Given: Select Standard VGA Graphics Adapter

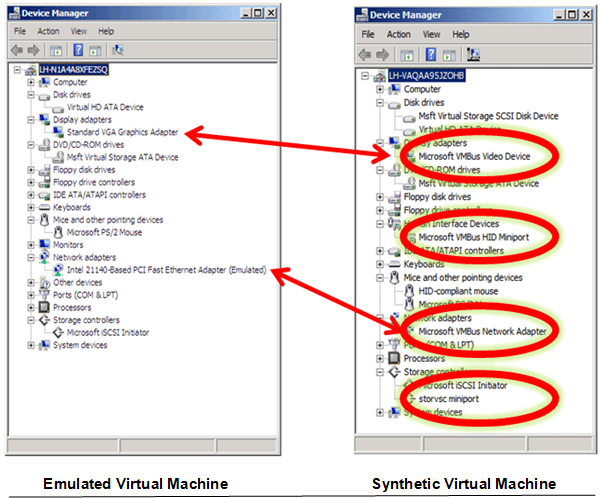Looking at the screenshot, I should coord(122,132).
